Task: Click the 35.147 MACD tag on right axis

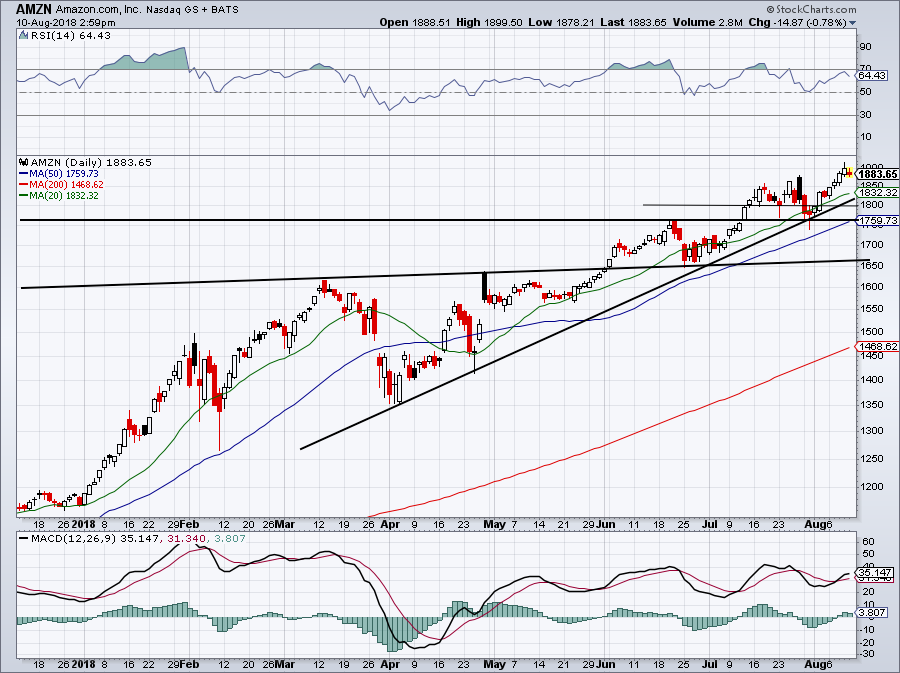Action: coord(876,573)
